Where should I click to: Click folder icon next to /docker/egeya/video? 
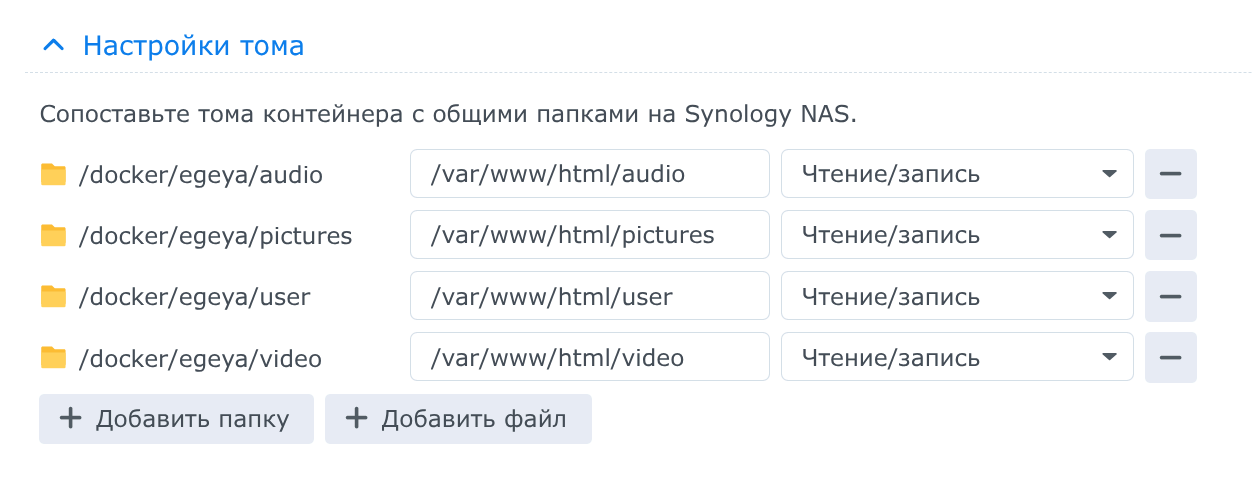(53, 358)
